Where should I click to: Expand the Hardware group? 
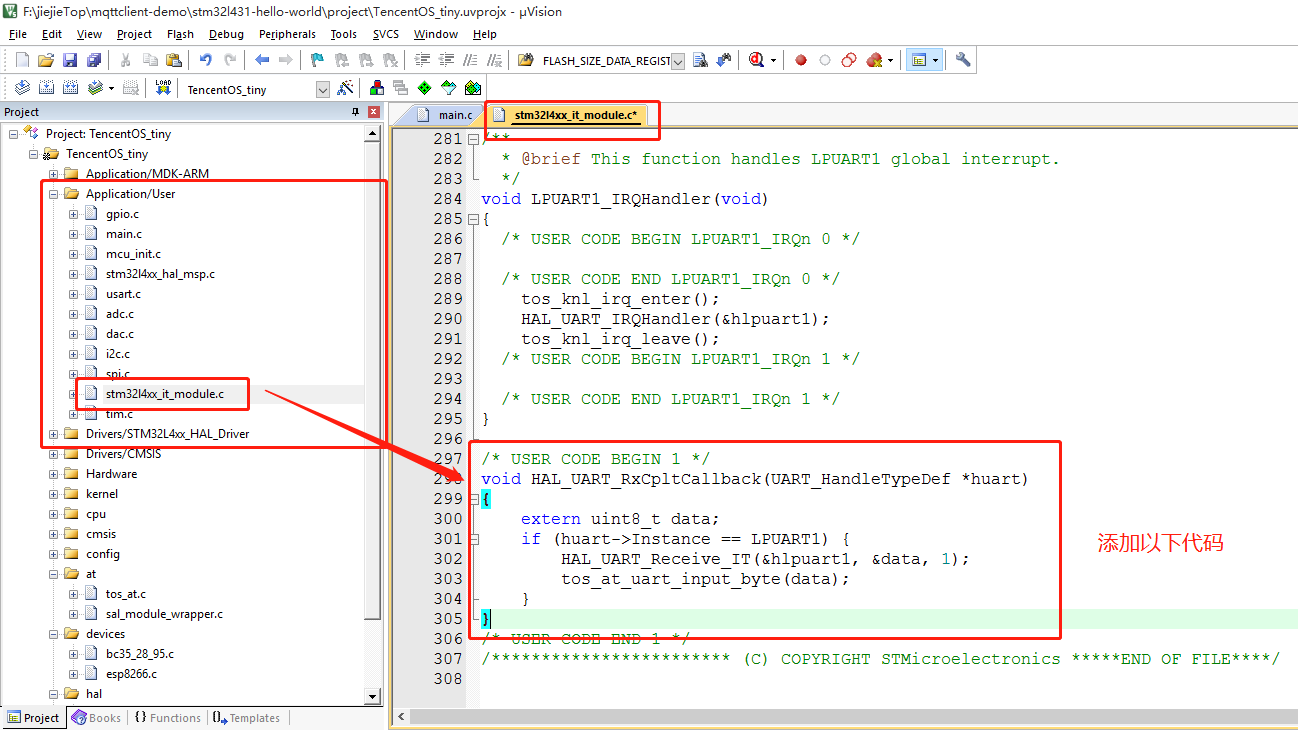click(x=54, y=474)
